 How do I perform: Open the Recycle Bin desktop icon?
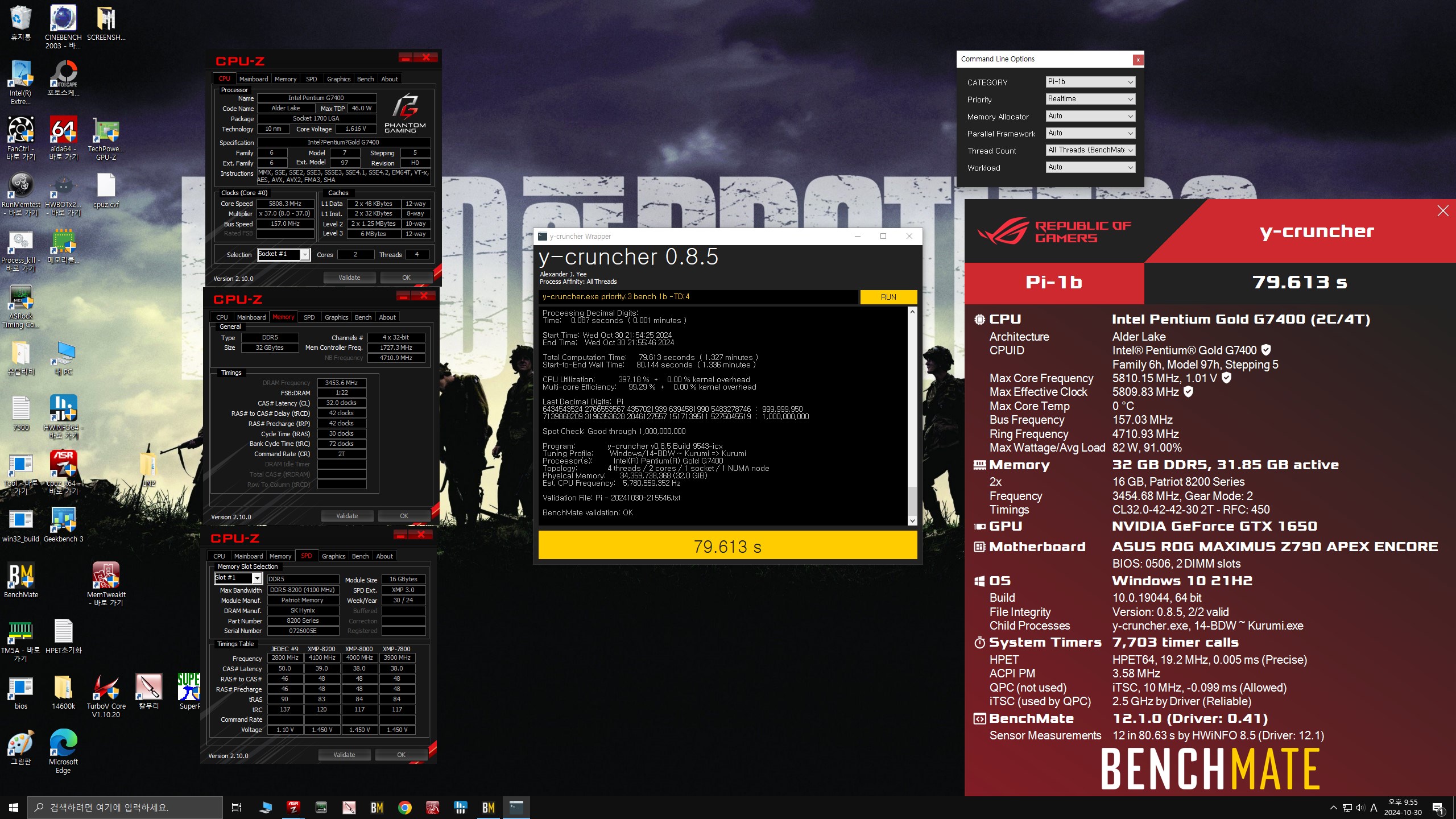[x=21, y=23]
